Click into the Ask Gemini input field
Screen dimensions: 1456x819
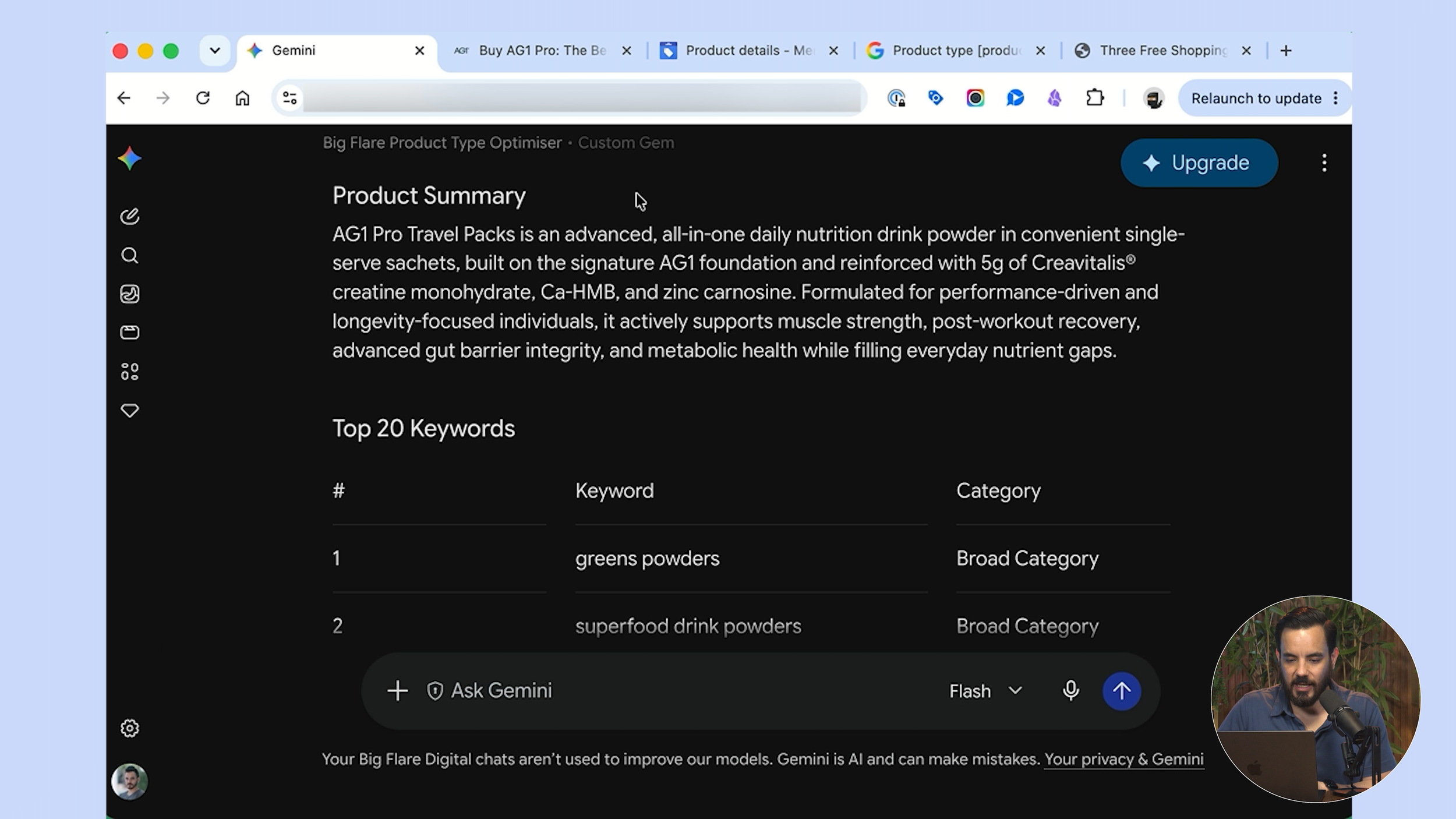pyautogui.click(x=687, y=691)
